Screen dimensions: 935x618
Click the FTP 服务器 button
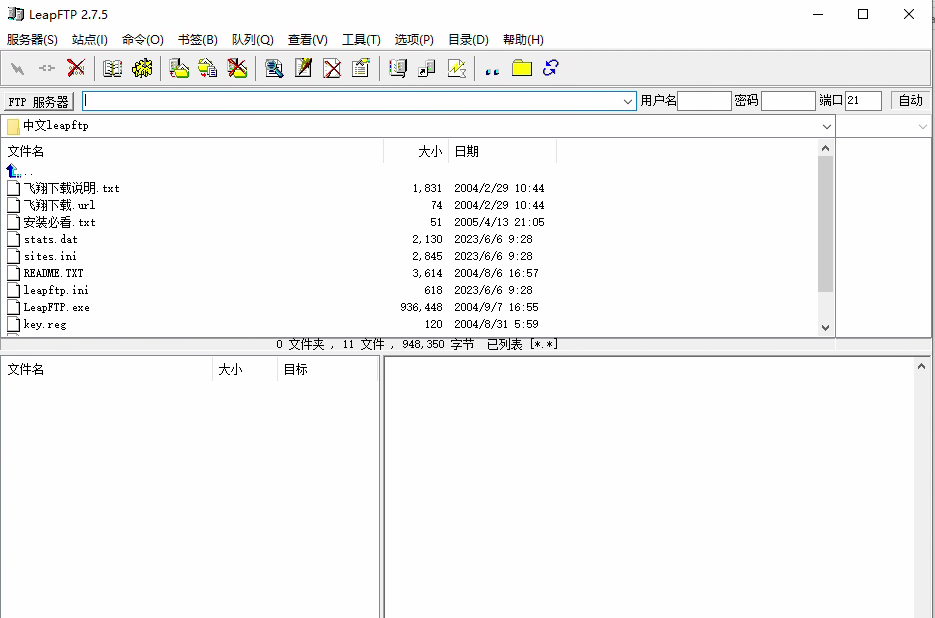pyautogui.click(x=39, y=102)
